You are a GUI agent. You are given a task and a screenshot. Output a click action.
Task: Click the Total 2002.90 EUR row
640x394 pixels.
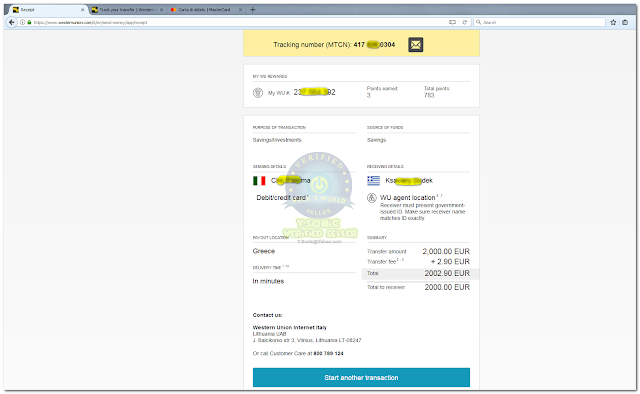420,274
